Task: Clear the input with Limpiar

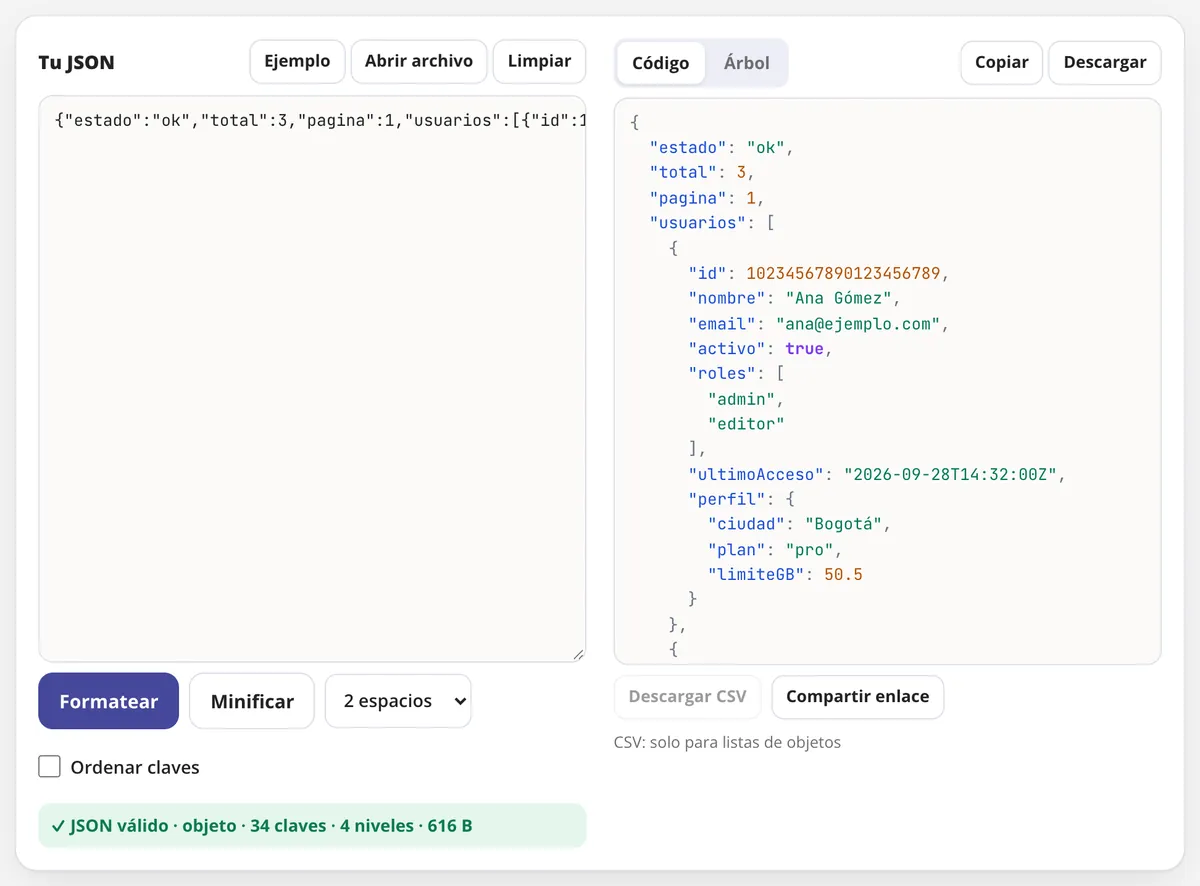Action: tap(539, 61)
